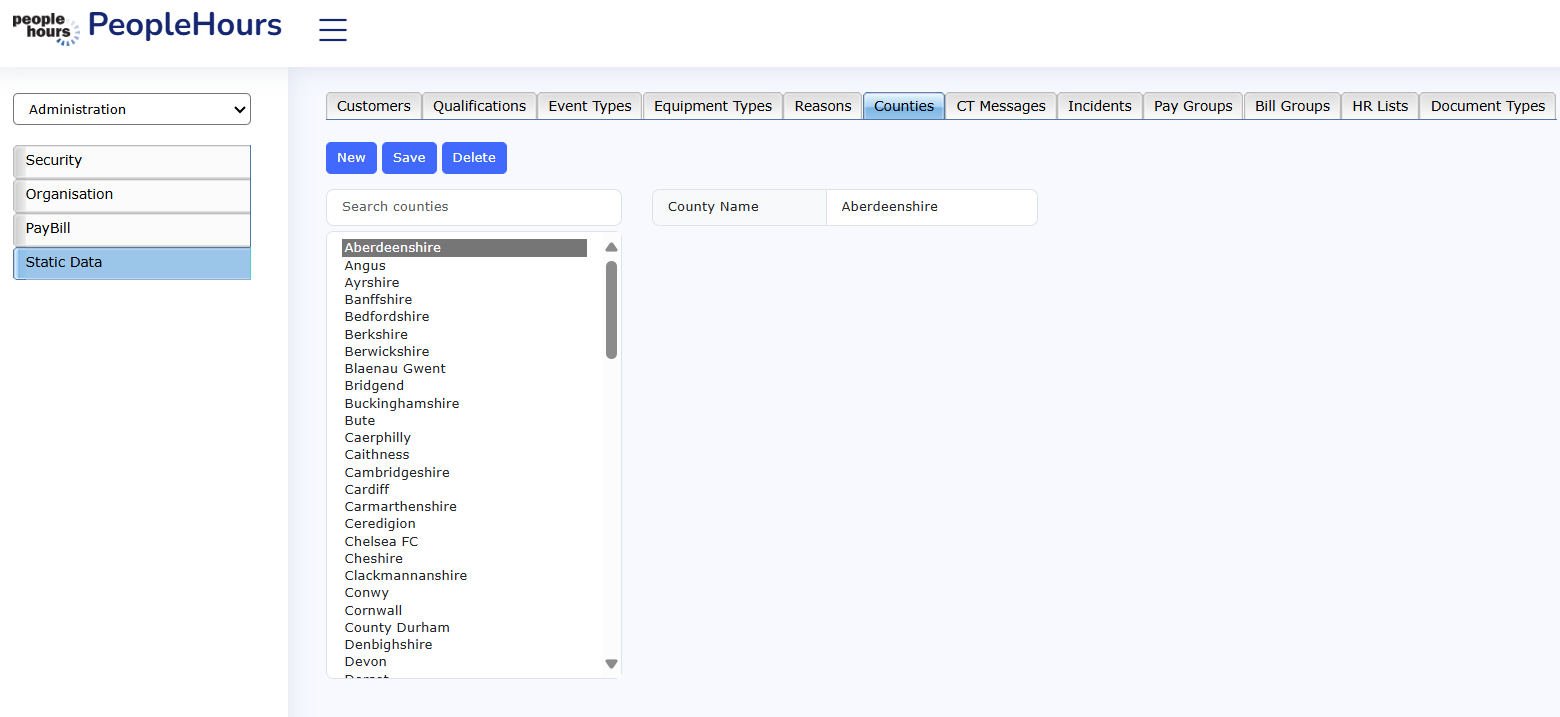
Task: Open the Qualifications tab
Action: (x=479, y=106)
